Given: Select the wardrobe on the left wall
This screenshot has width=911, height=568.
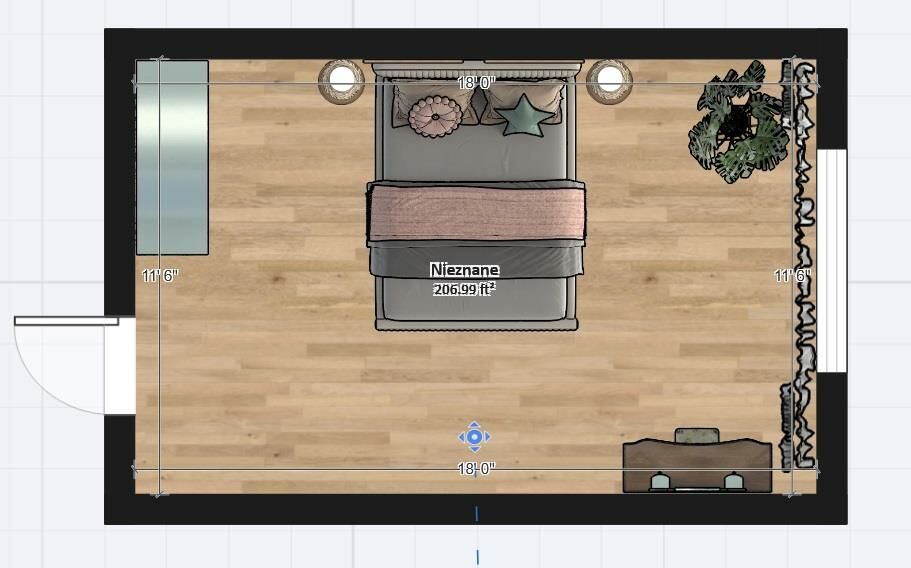Looking at the screenshot, I should click(x=172, y=157).
